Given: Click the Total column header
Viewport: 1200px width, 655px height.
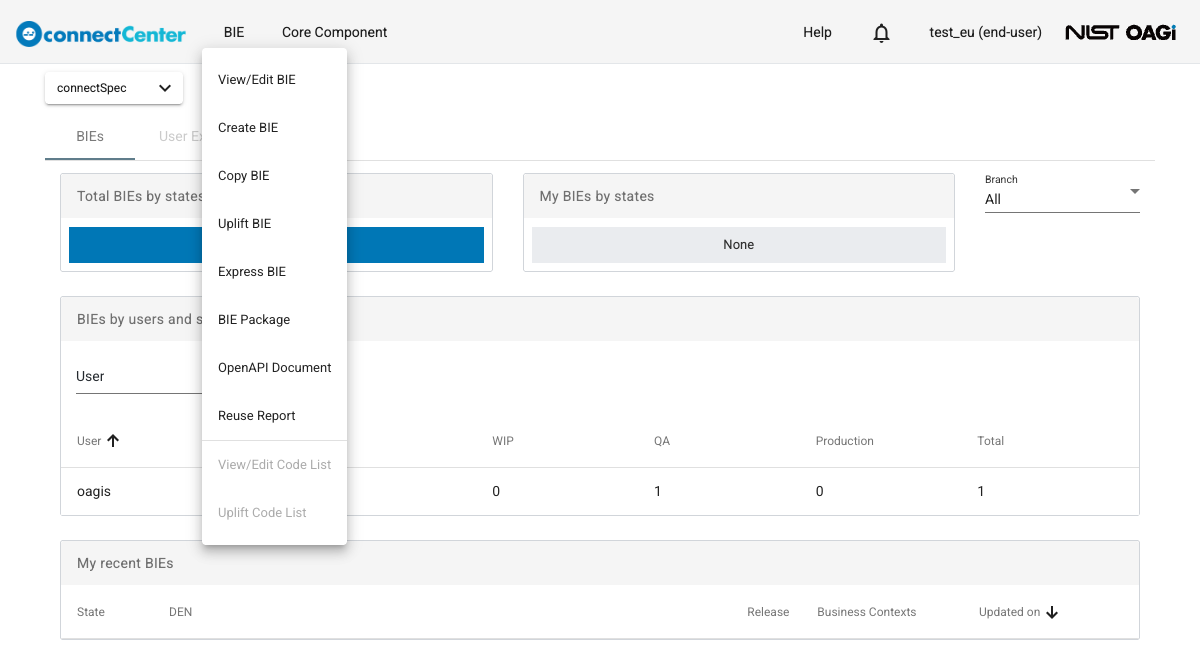Looking at the screenshot, I should [991, 441].
